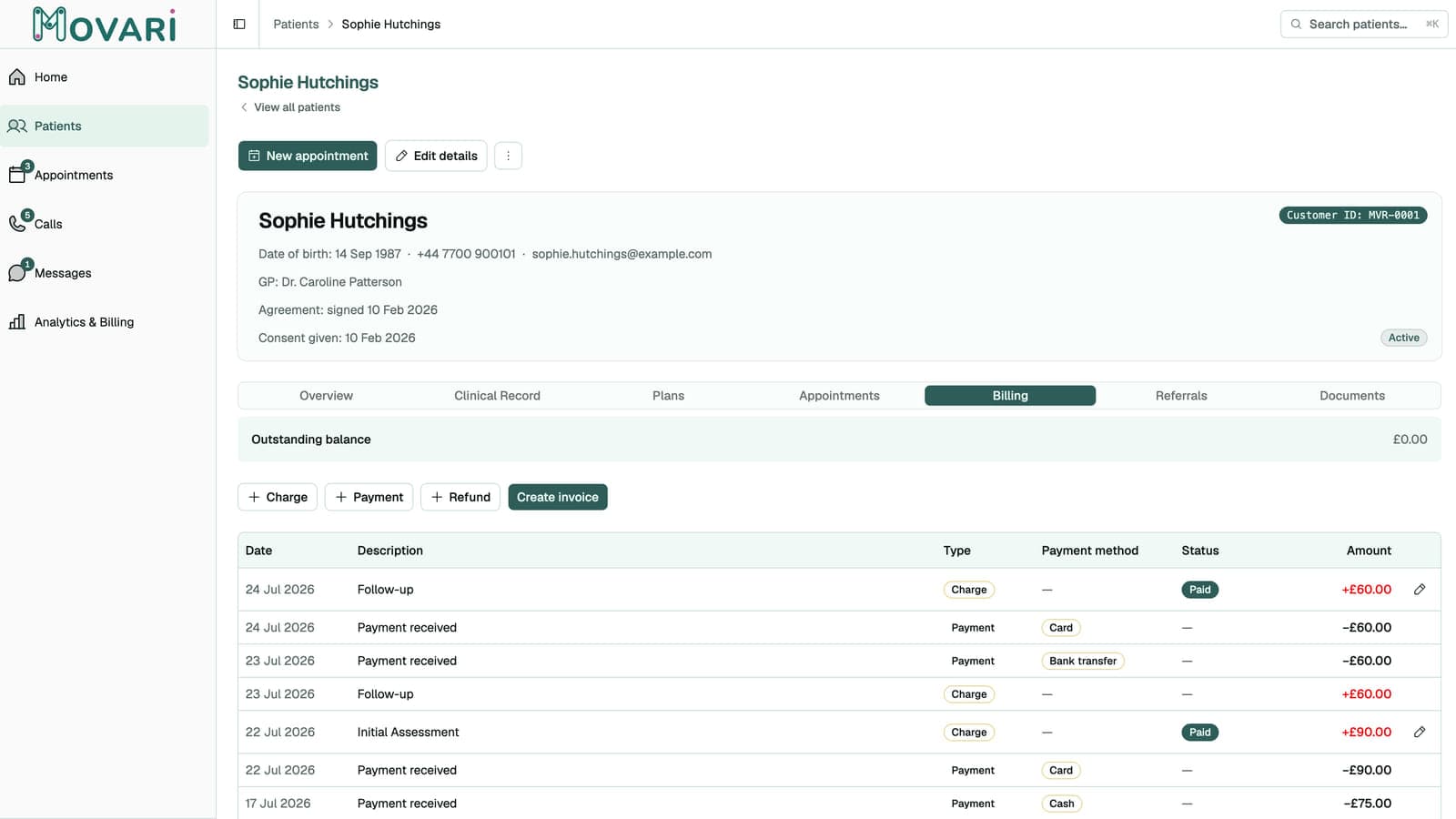This screenshot has width=1456, height=819.
Task: Click Paid badge on 24 Jul Follow-up
Action: tap(1199, 590)
